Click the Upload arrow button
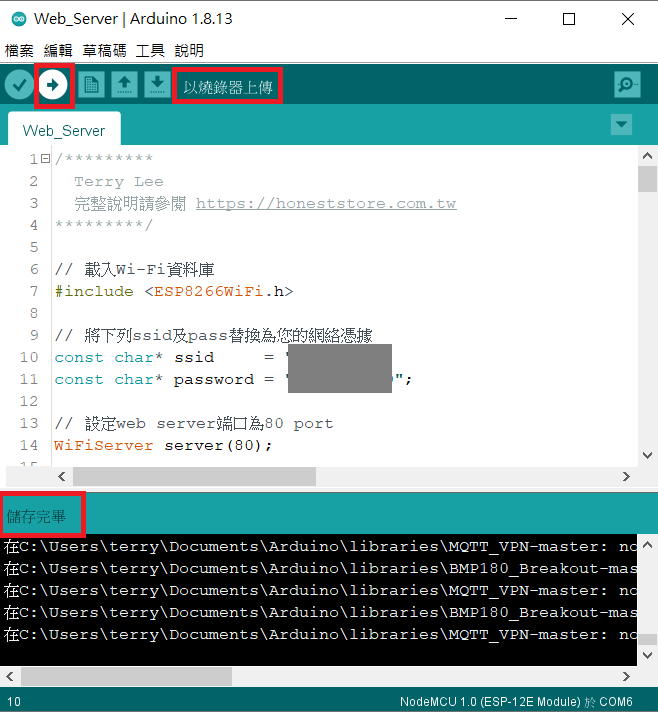The width and height of the screenshot is (658, 712). (x=53, y=85)
